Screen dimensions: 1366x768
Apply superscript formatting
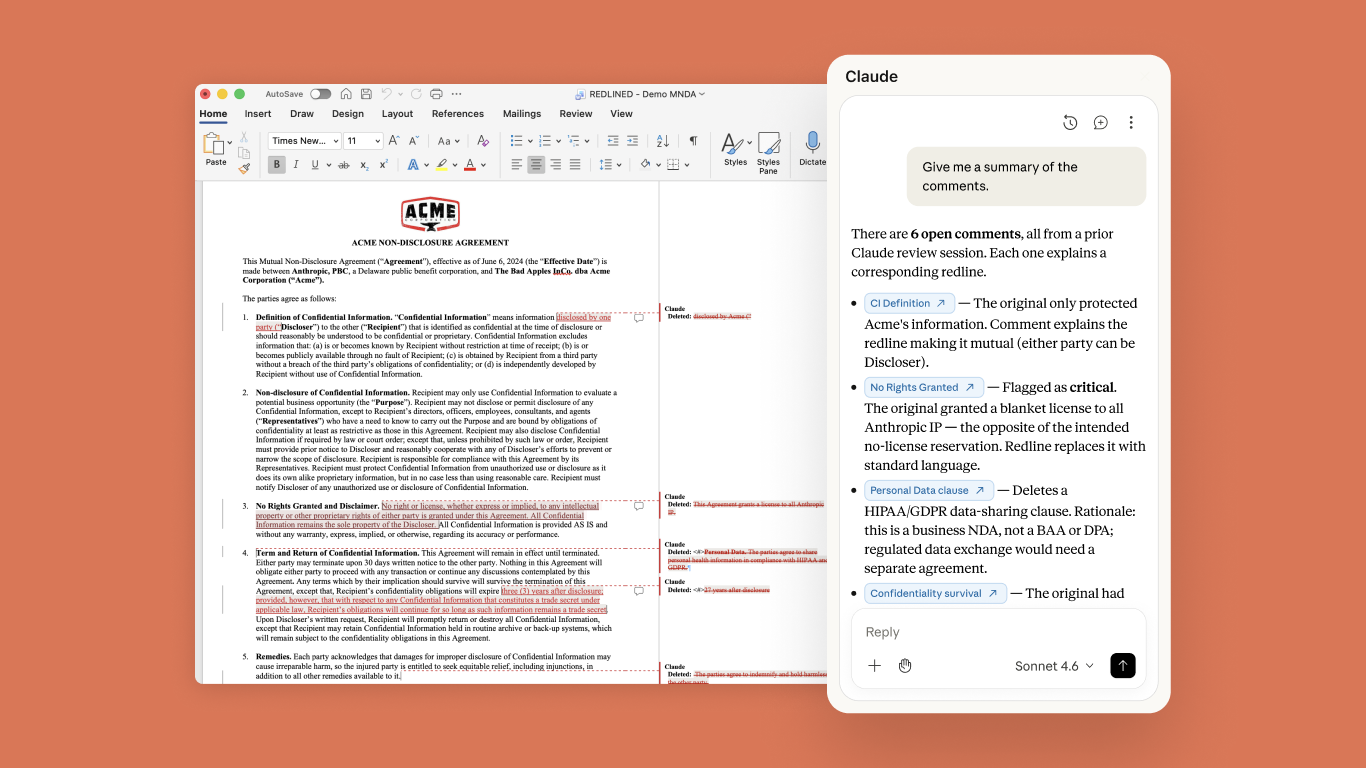tap(383, 165)
